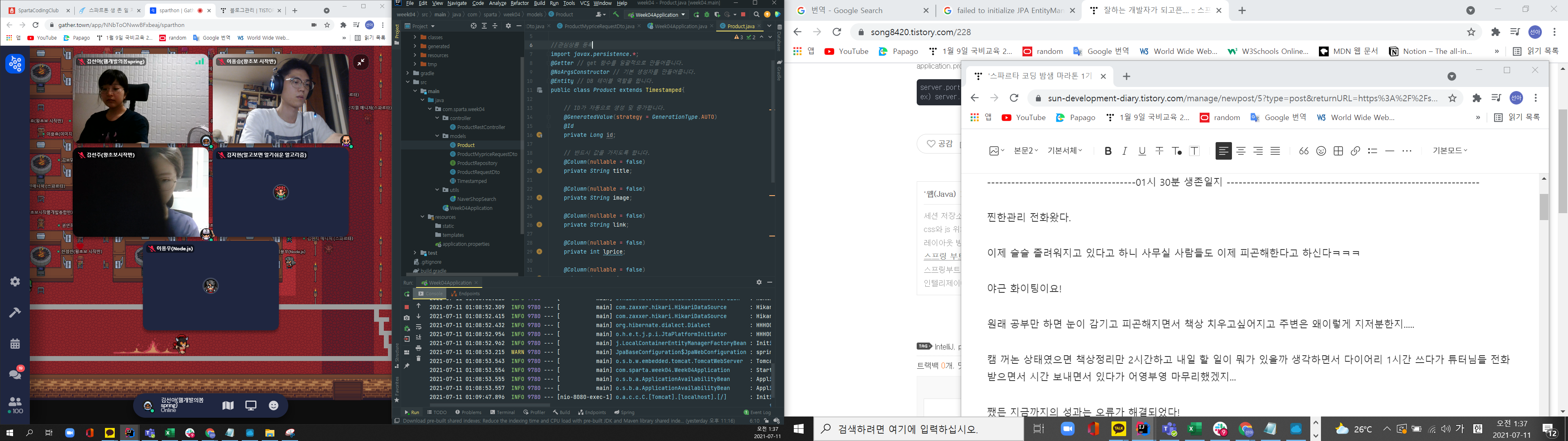1568x441 pixels.
Task: Stop the running application red square
Action: click(x=743, y=14)
